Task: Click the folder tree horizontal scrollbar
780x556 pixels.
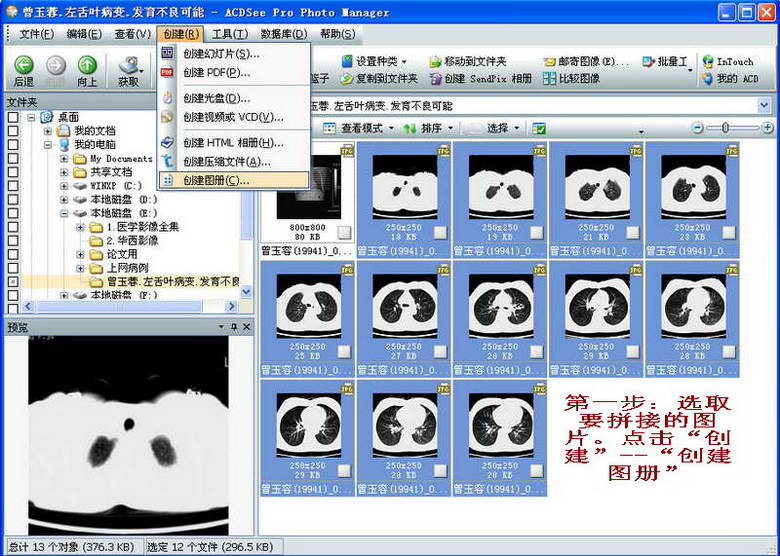Action: 119,306
